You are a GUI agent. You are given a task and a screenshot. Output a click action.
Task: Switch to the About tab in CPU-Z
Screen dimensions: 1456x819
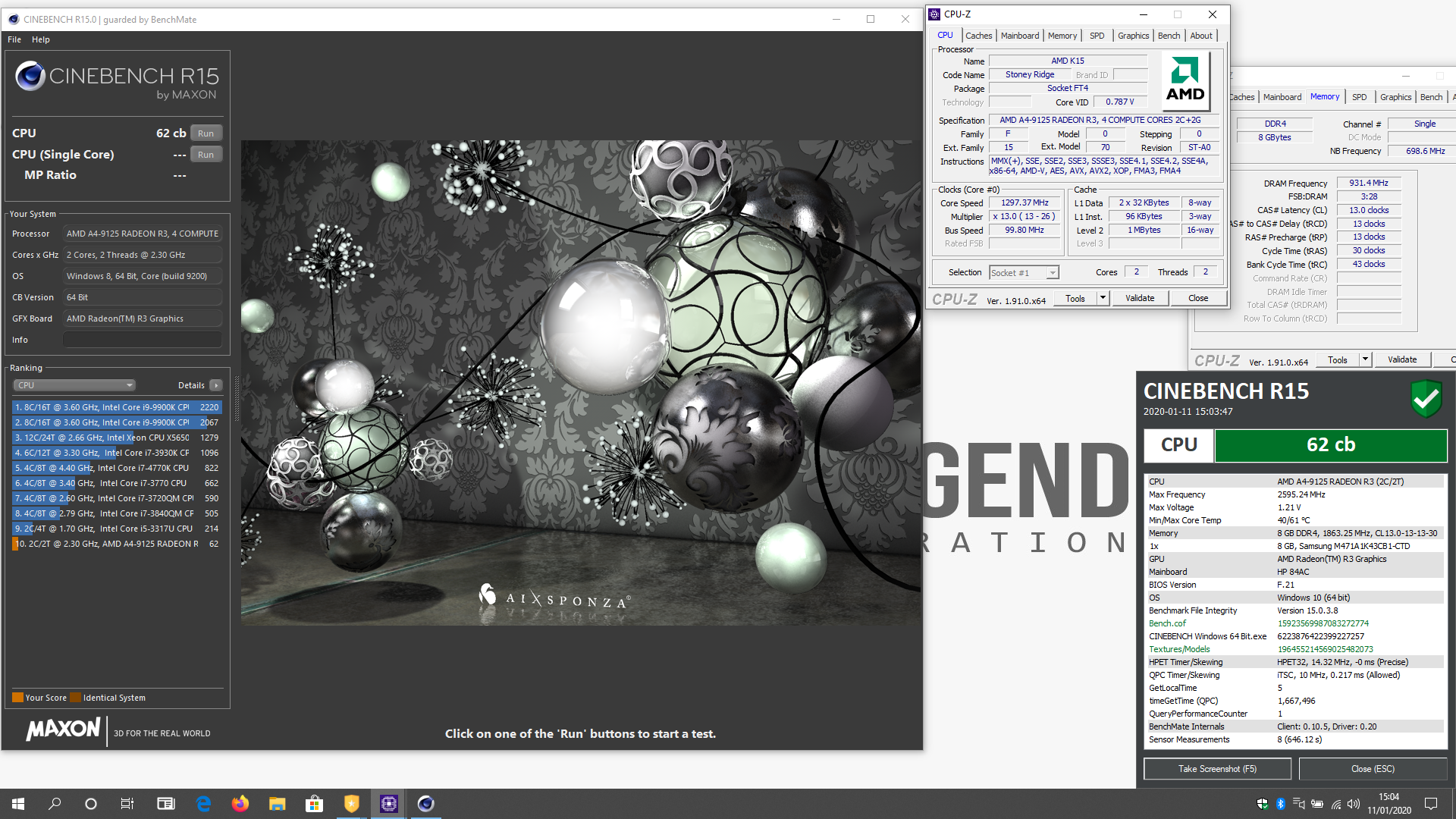point(1201,36)
